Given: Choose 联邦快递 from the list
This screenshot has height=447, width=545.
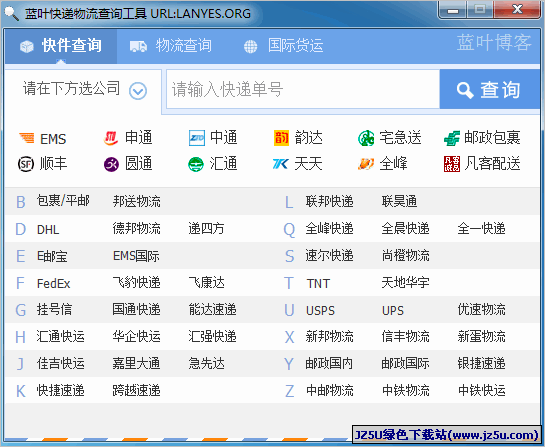Looking at the screenshot, I should pos(330,202).
